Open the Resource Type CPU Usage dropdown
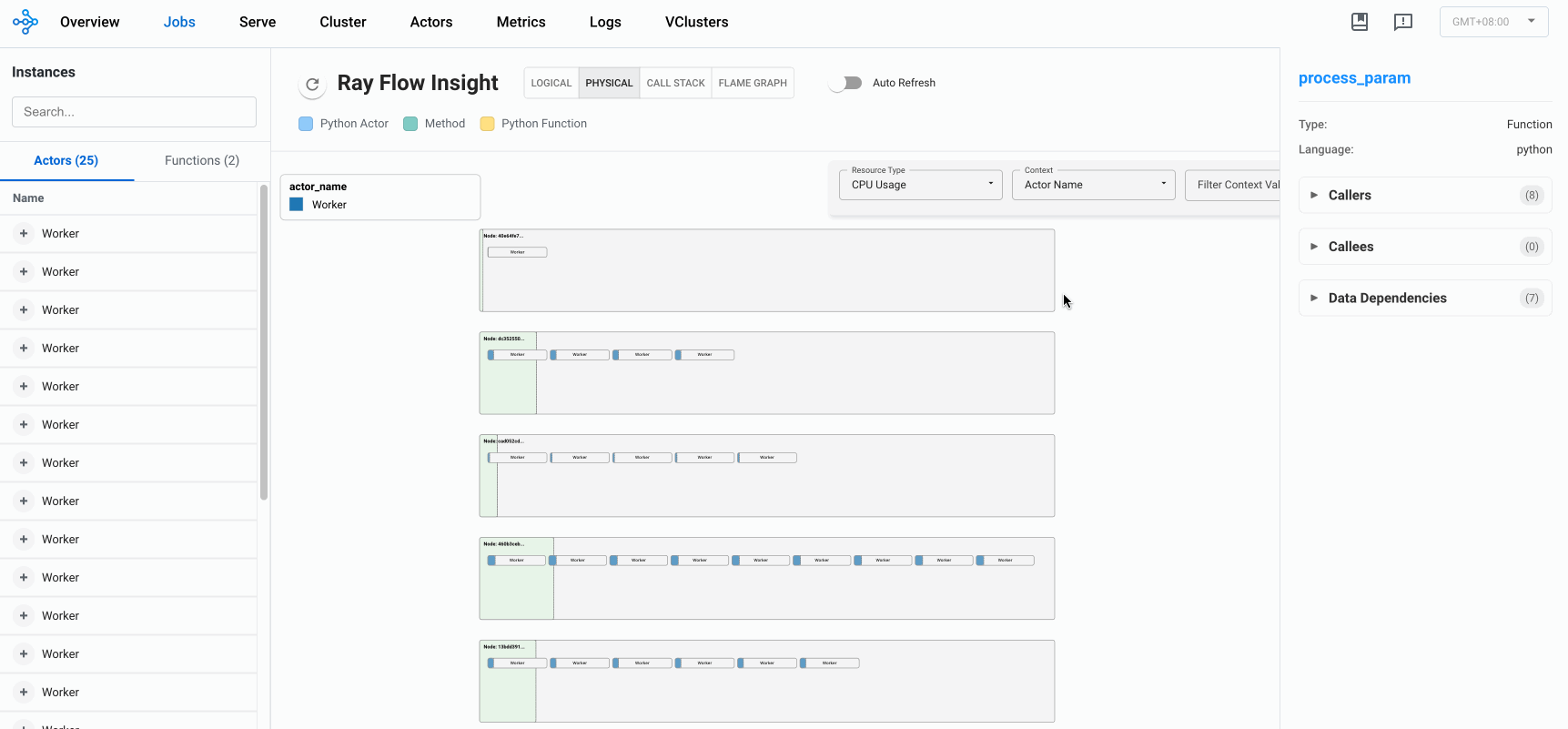 point(920,185)
